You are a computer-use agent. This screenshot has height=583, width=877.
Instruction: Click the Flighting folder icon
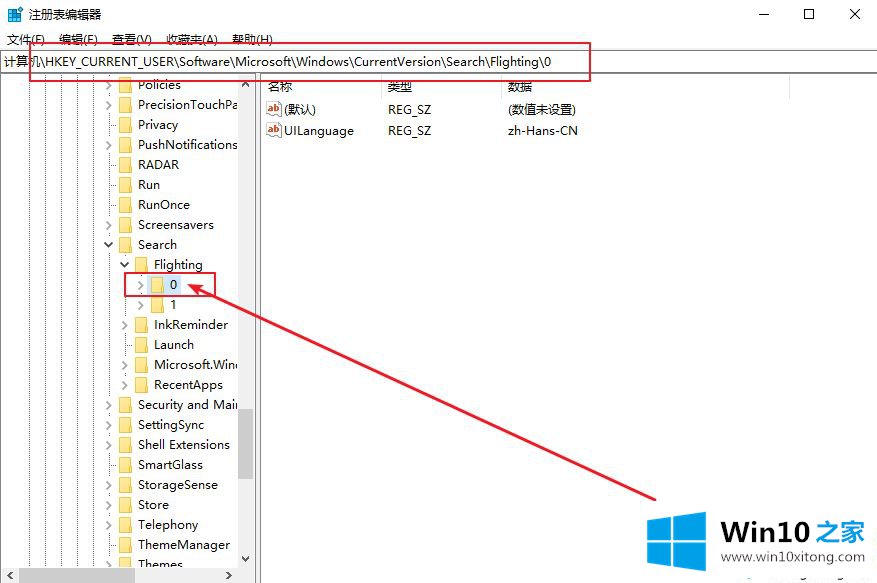[142, 264]
